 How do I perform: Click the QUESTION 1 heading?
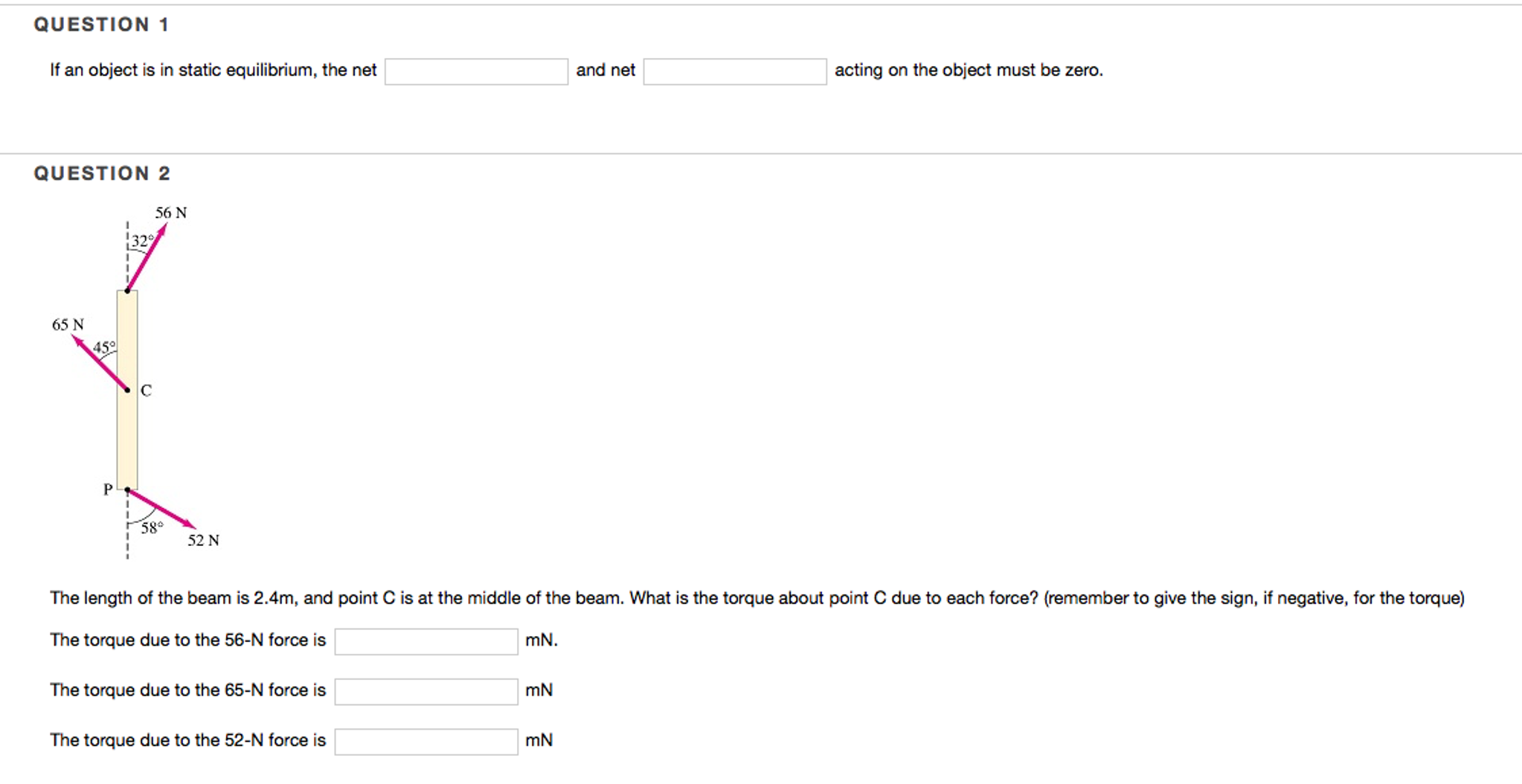(102, 25)
